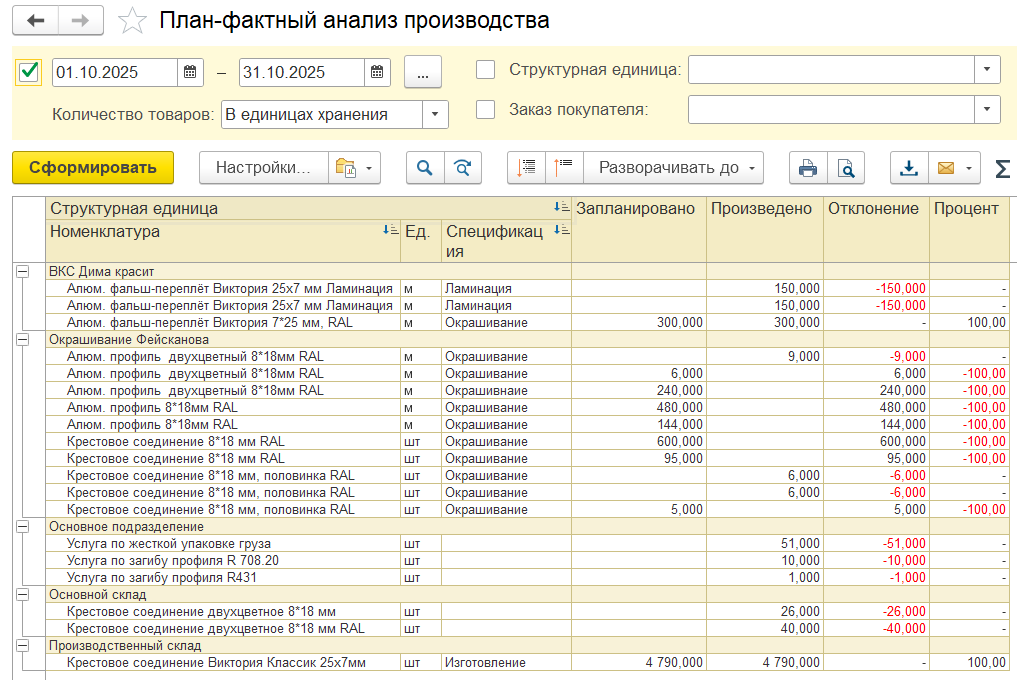Collapse the ВКС Дима красит group

pyautogui.click(x=23, y=271)
